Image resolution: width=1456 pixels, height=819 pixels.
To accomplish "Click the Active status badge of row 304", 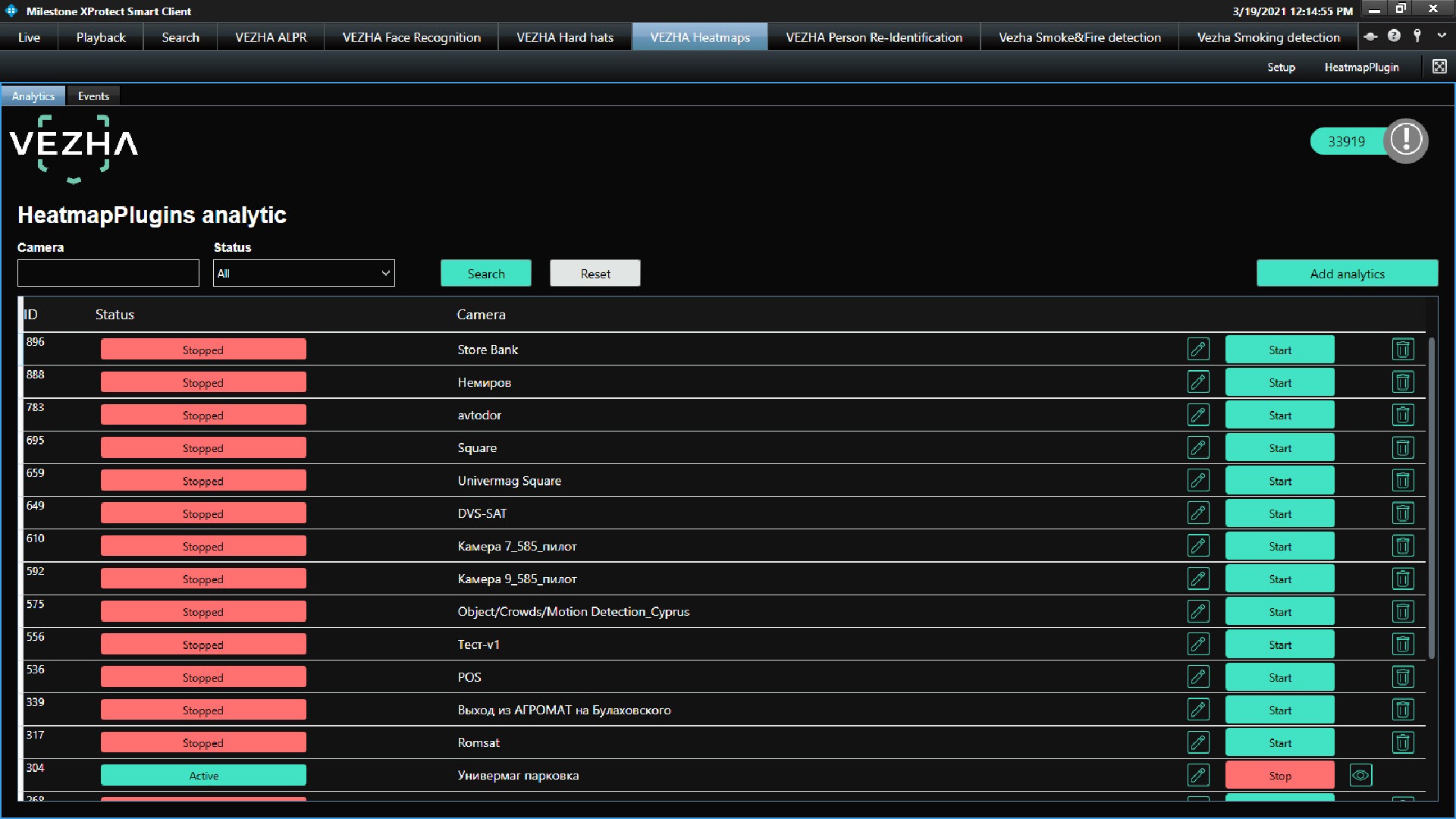I will (203, 775).
